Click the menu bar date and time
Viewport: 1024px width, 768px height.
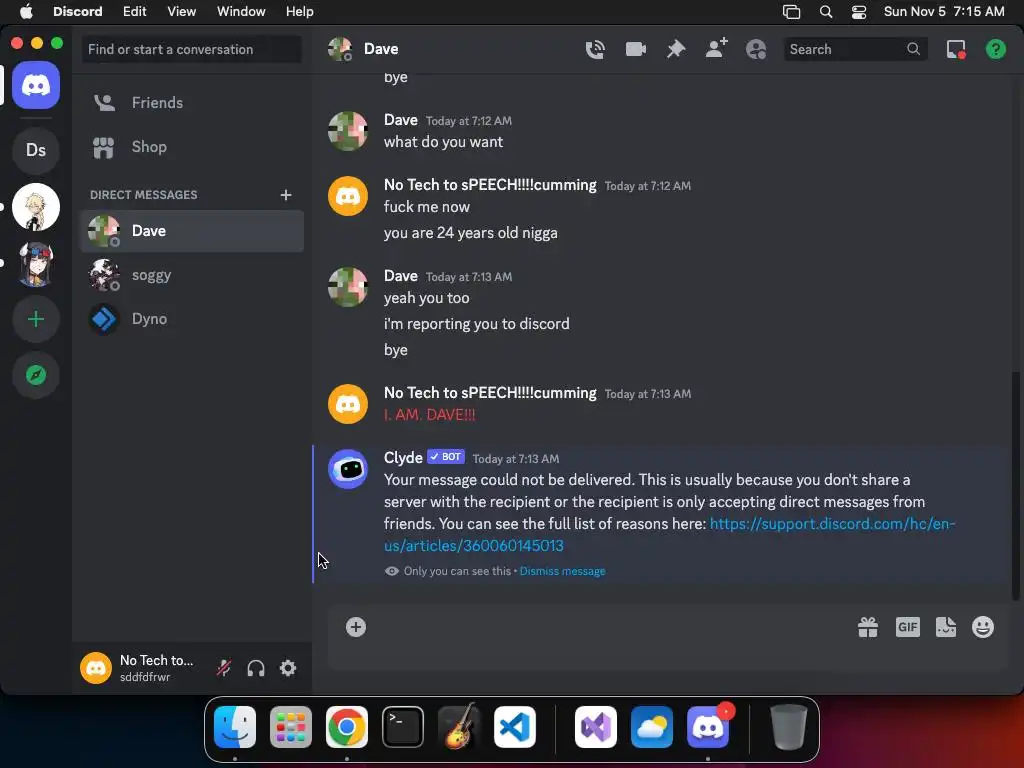click(x=944, y=11)
